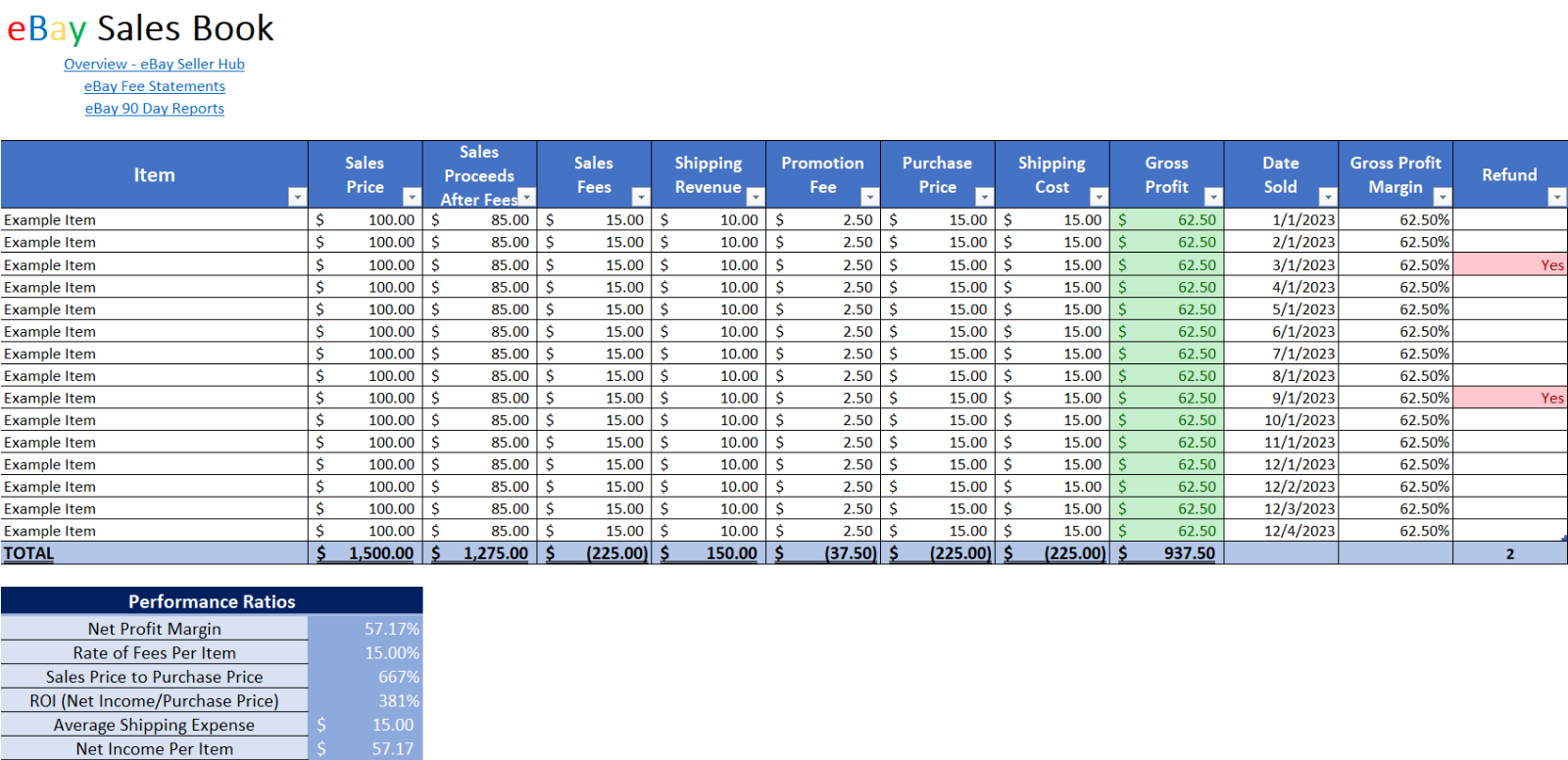Select date cell 1/1/2023
The width and height of the screenshot is (1568, 760).
click(x=1281, y=220)
